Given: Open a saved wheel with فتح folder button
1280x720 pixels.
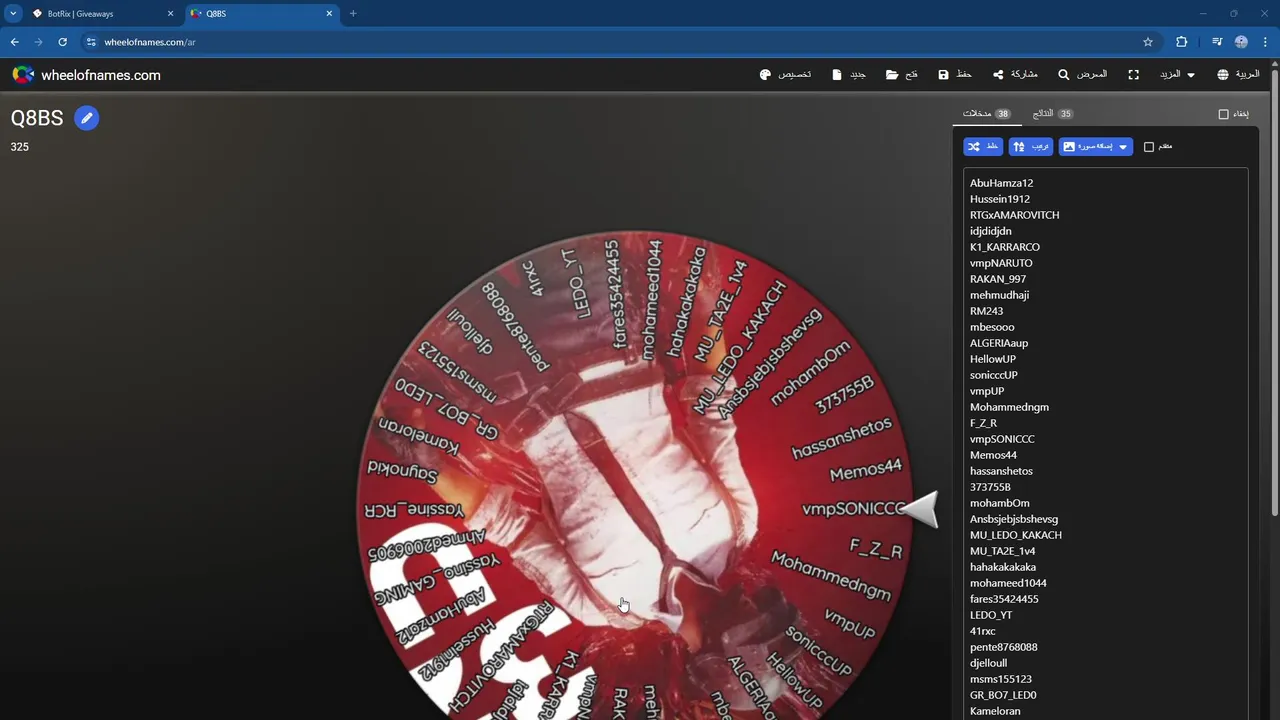Looking at the screenshot, I should point(902,75).
